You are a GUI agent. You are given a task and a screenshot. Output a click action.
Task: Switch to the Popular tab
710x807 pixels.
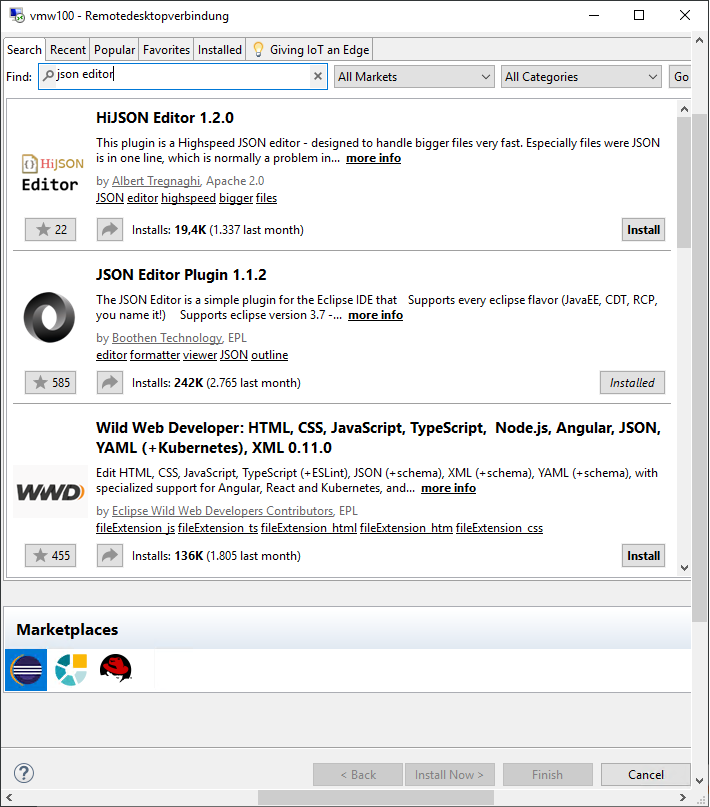coord(114,50)
